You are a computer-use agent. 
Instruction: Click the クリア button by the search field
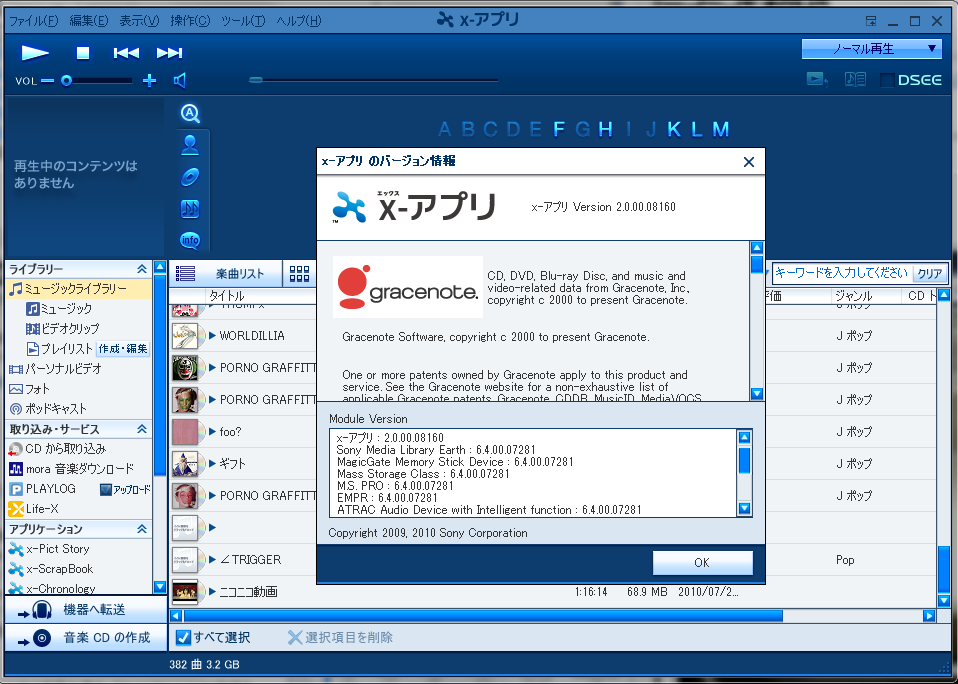tap(929, 273)
